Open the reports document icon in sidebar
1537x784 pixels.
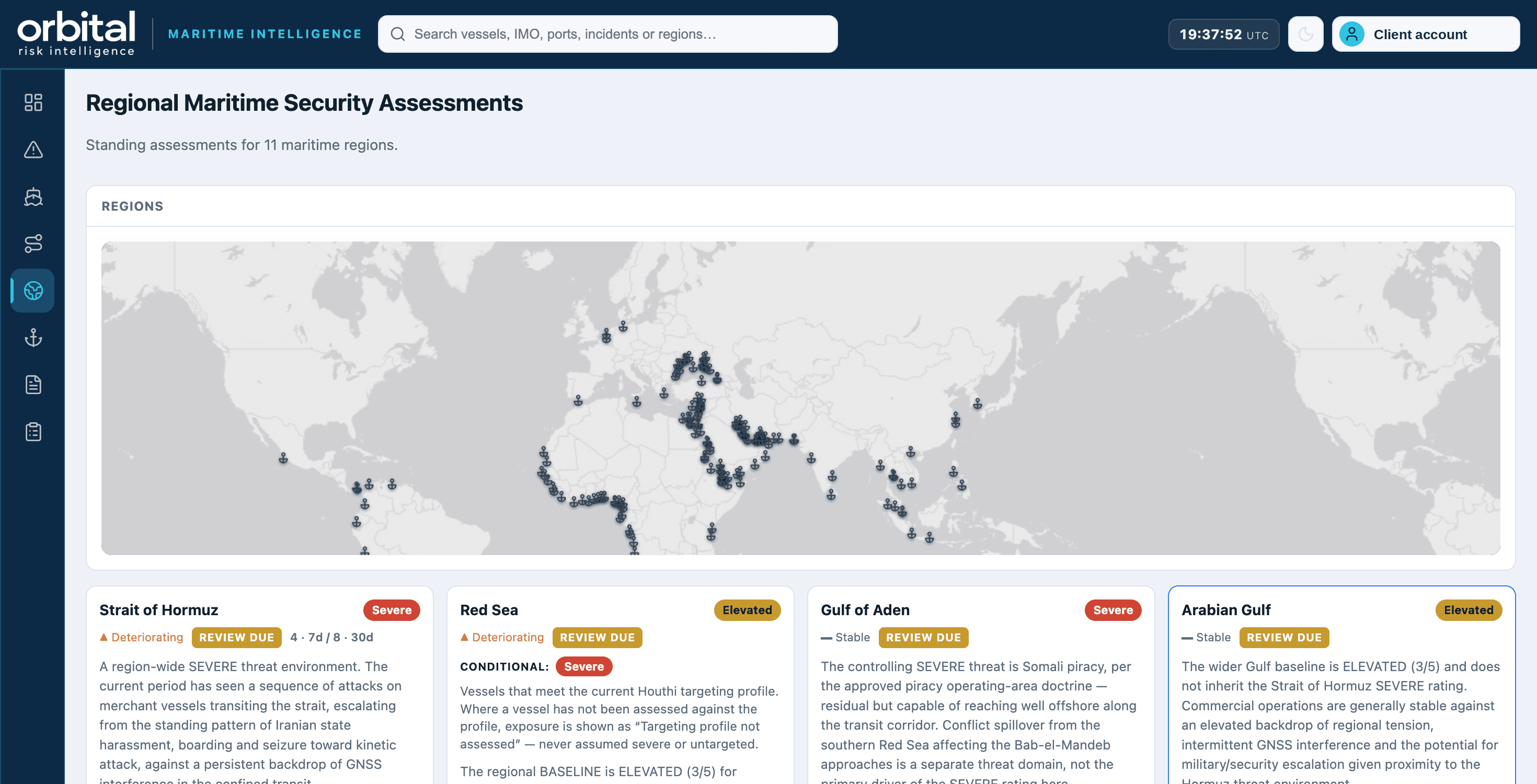point(33,385)
